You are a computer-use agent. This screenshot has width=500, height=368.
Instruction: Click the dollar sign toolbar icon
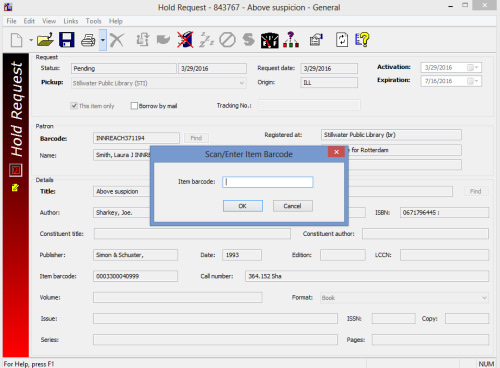[x=249, y=40]
